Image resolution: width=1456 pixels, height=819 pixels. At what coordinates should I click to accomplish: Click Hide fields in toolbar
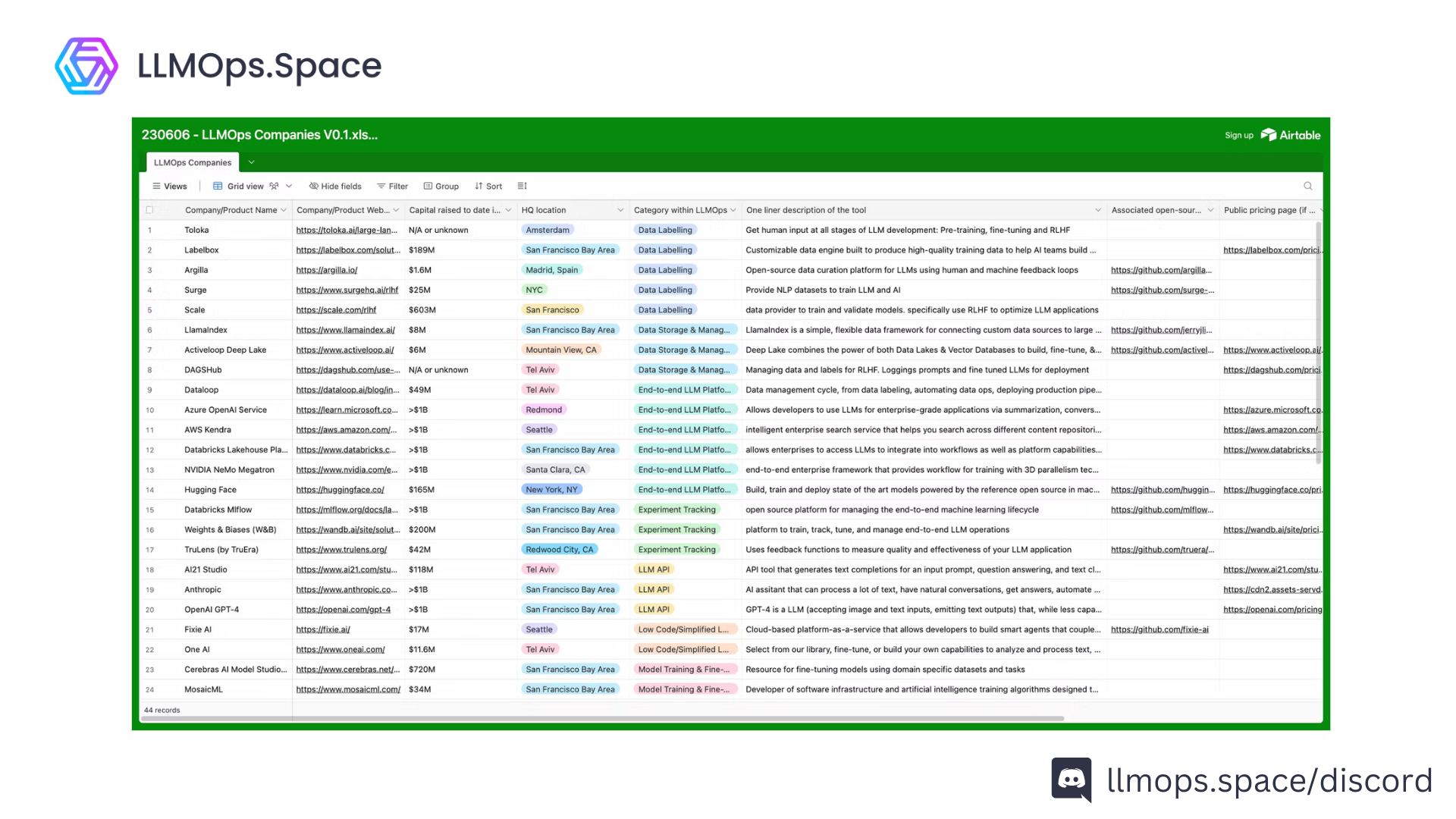point(335,187)
